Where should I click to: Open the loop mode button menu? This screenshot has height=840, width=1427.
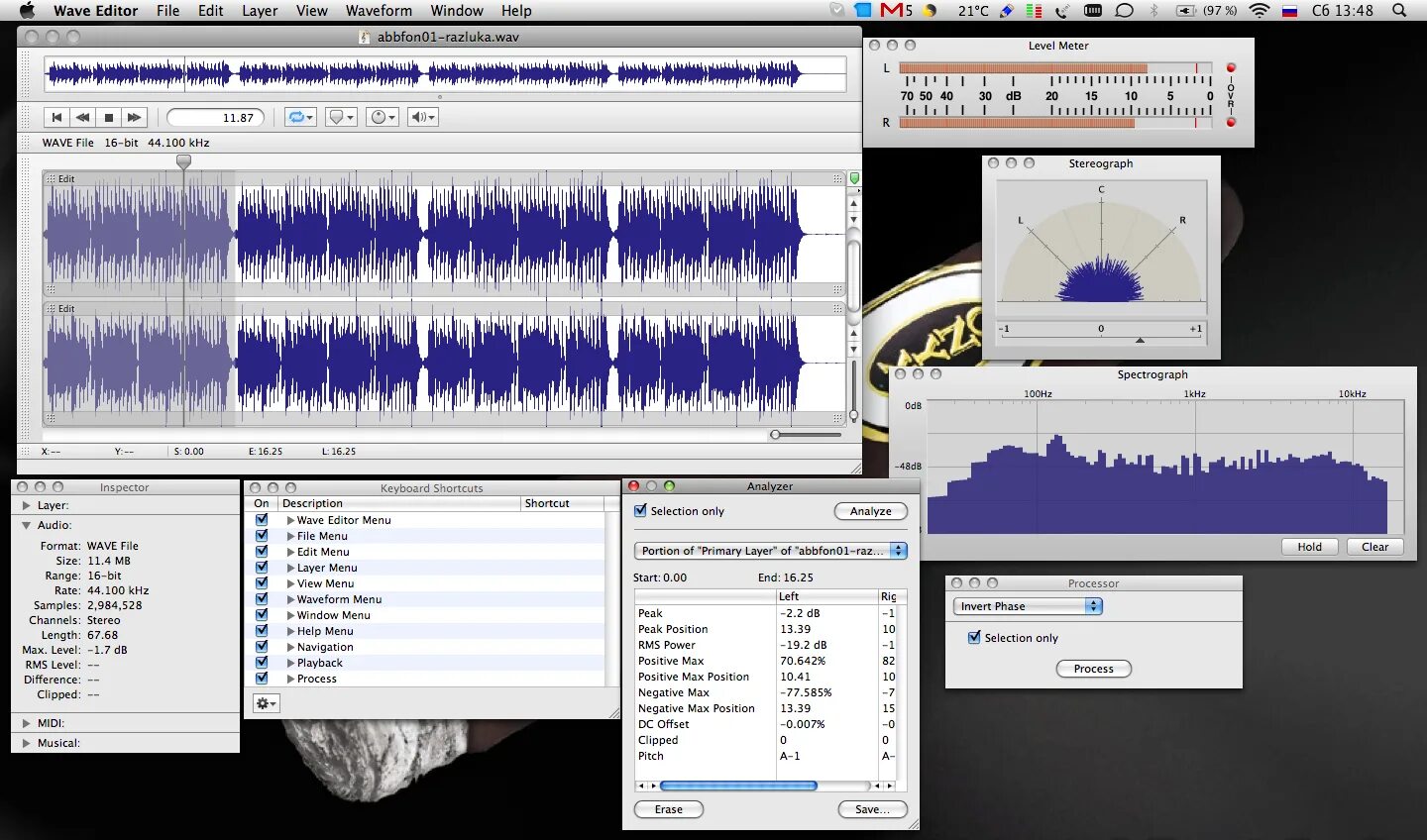point(299,117)
